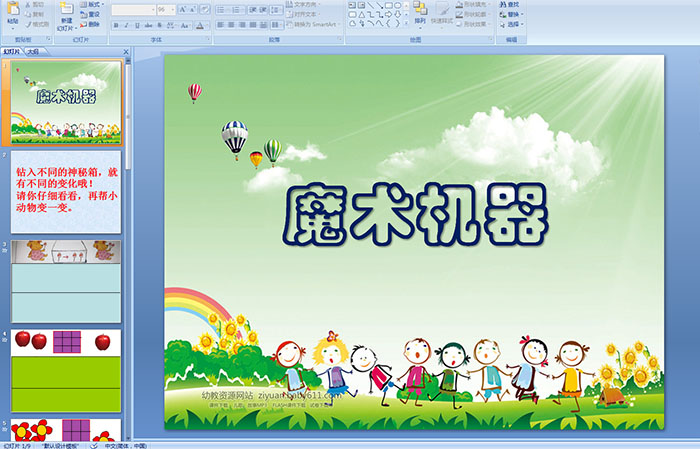This screenshot has height=449, width=700.
Task: Open the Layout (版式) dropdown
Action: (92, 4)
